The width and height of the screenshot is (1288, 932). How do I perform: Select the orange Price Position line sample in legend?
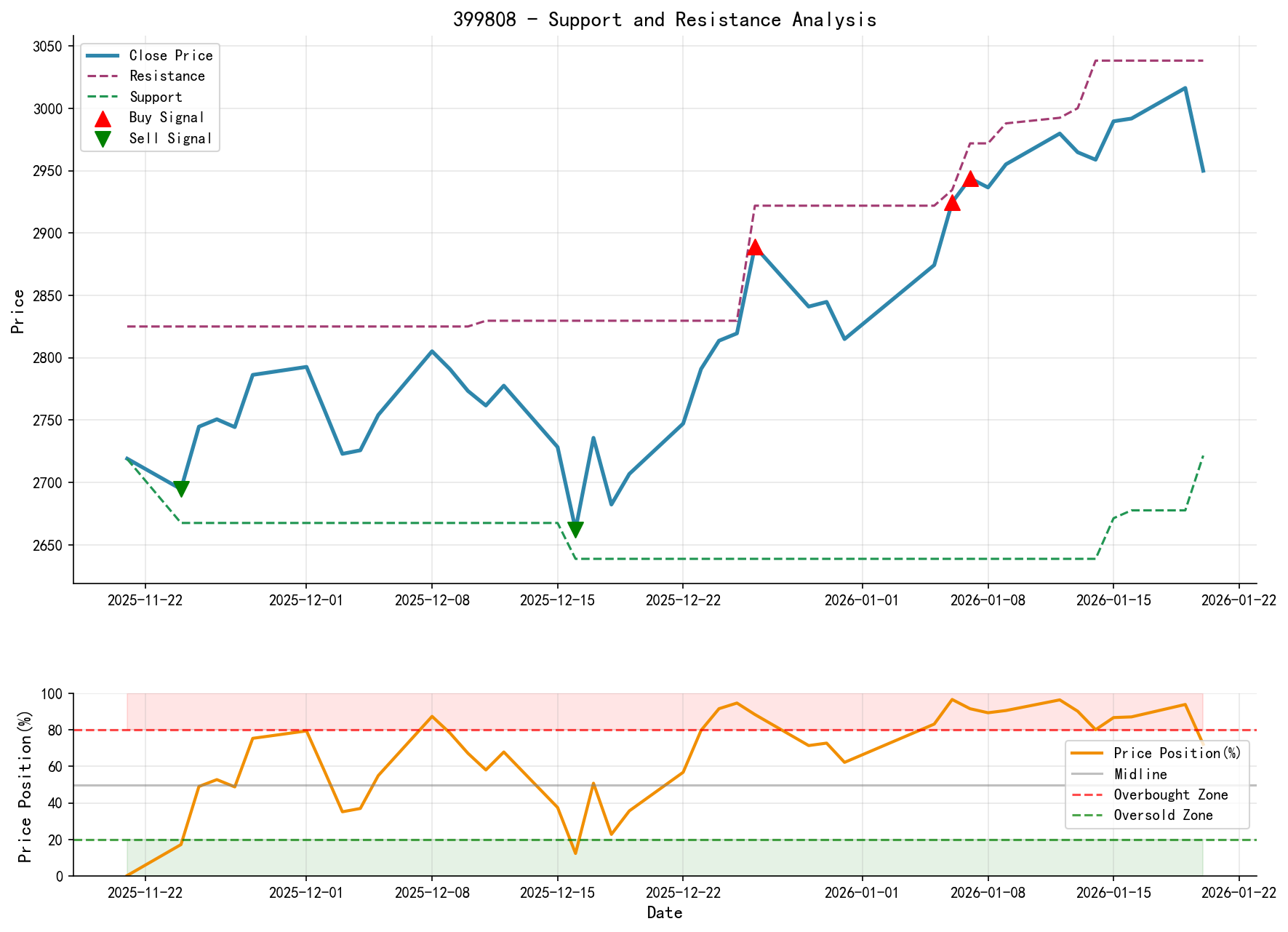(1089, 753)
